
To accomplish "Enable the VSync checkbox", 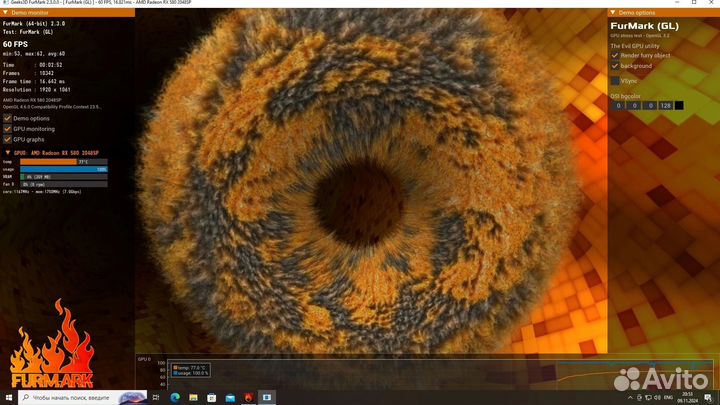I will click(615, 81).
